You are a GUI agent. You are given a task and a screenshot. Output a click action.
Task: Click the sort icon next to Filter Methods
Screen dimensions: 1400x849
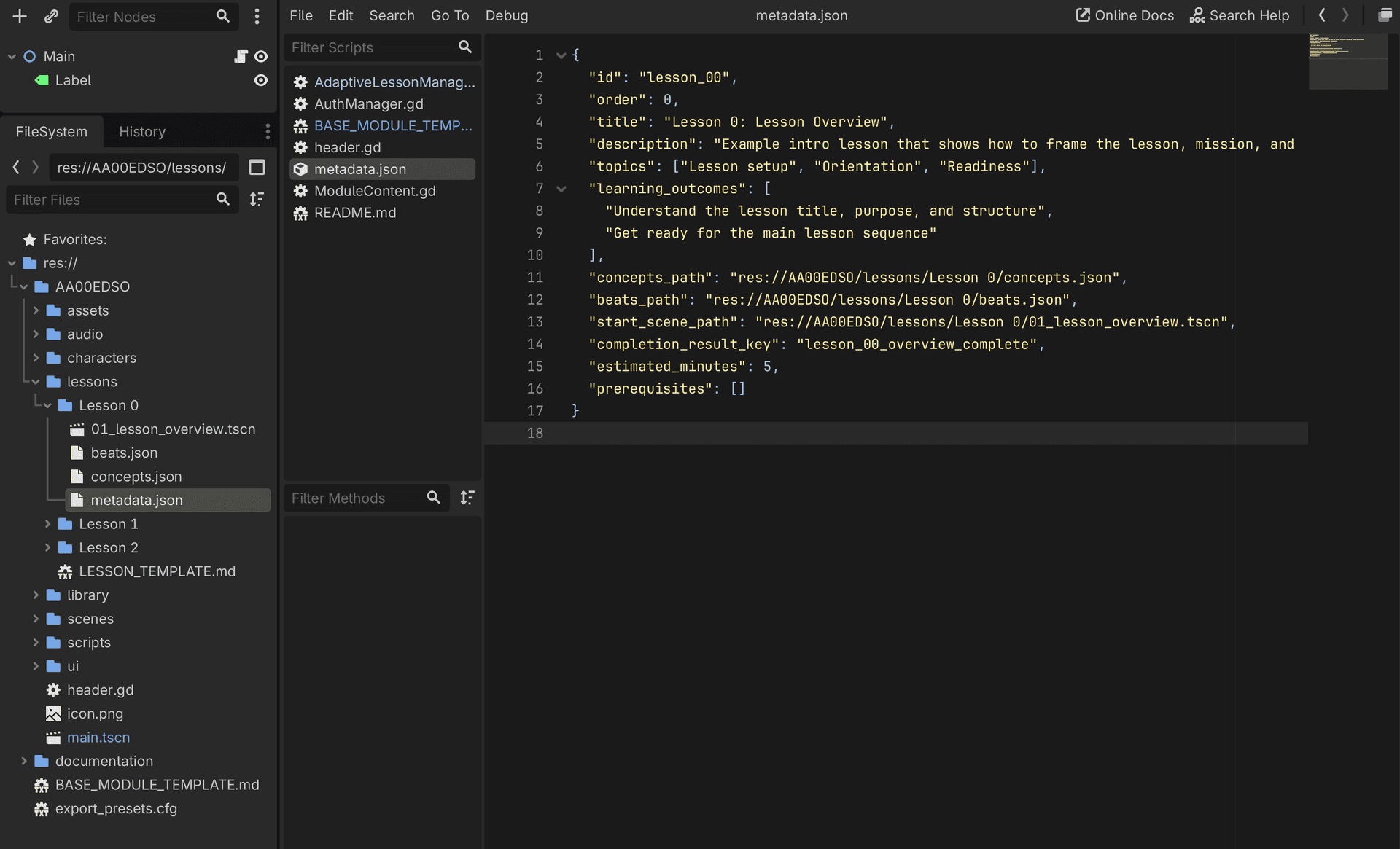467,498
